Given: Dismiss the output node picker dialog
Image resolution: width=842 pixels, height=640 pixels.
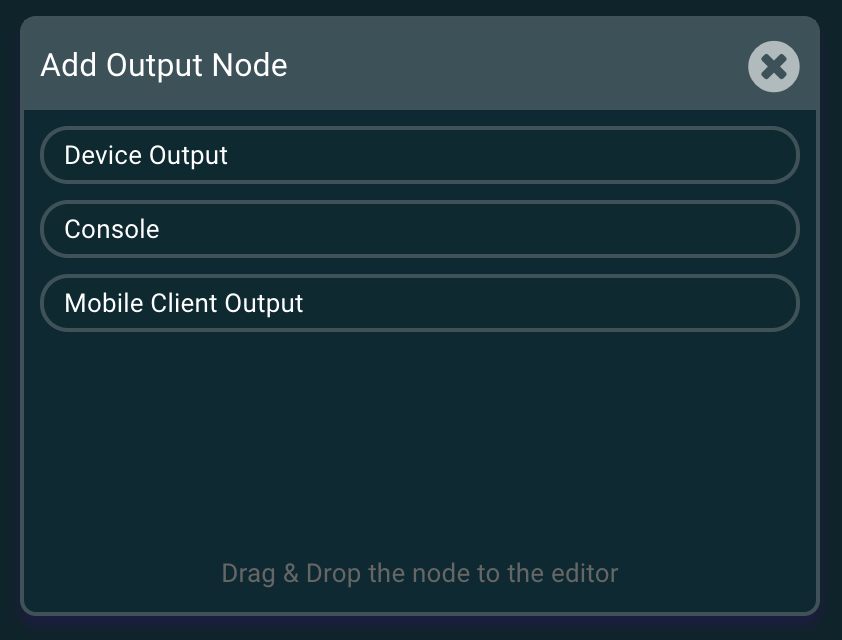Looking at the screenshot, I should click(773, 66).
